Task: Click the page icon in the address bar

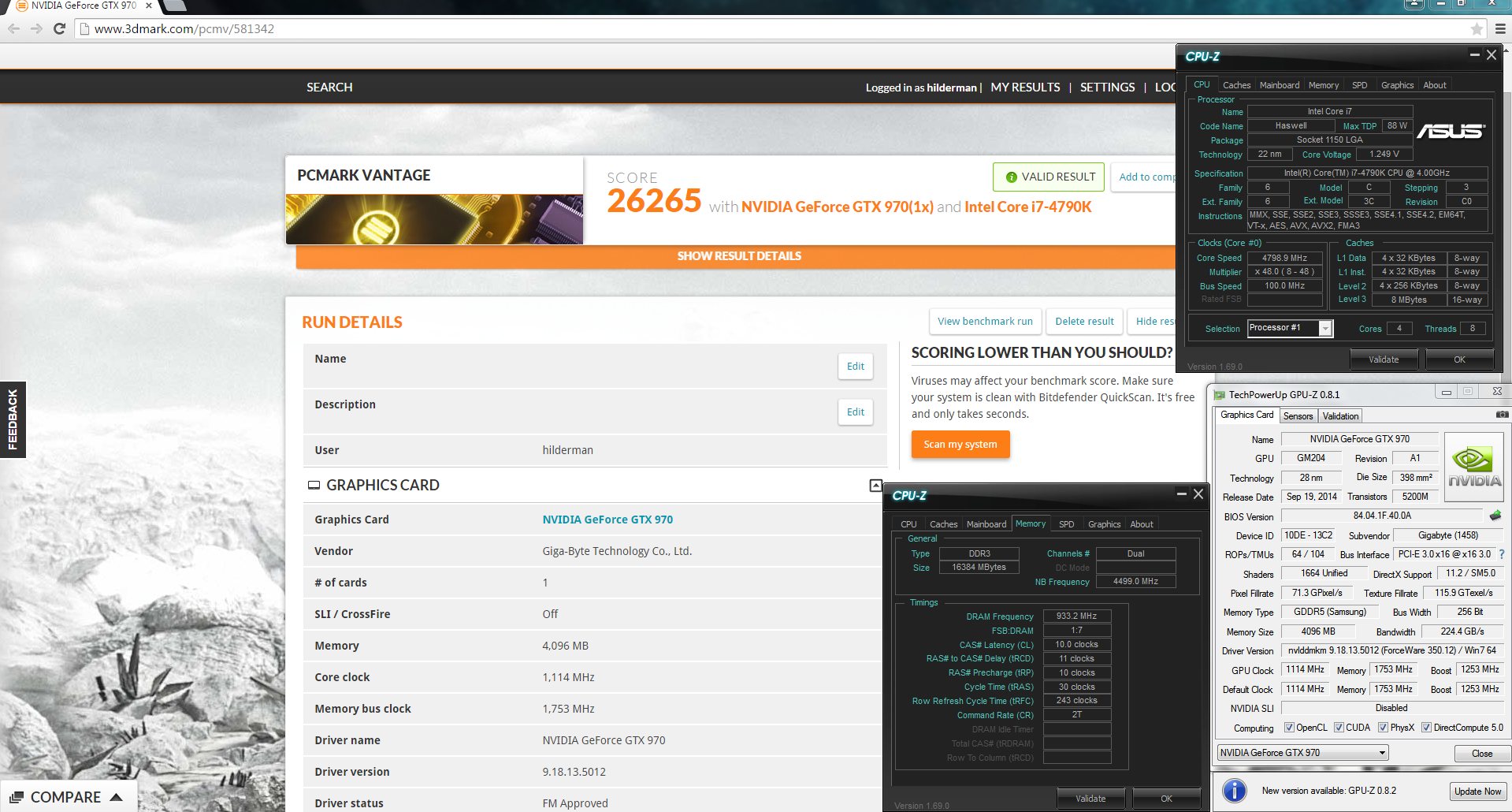Action: (x=84, y=29)
